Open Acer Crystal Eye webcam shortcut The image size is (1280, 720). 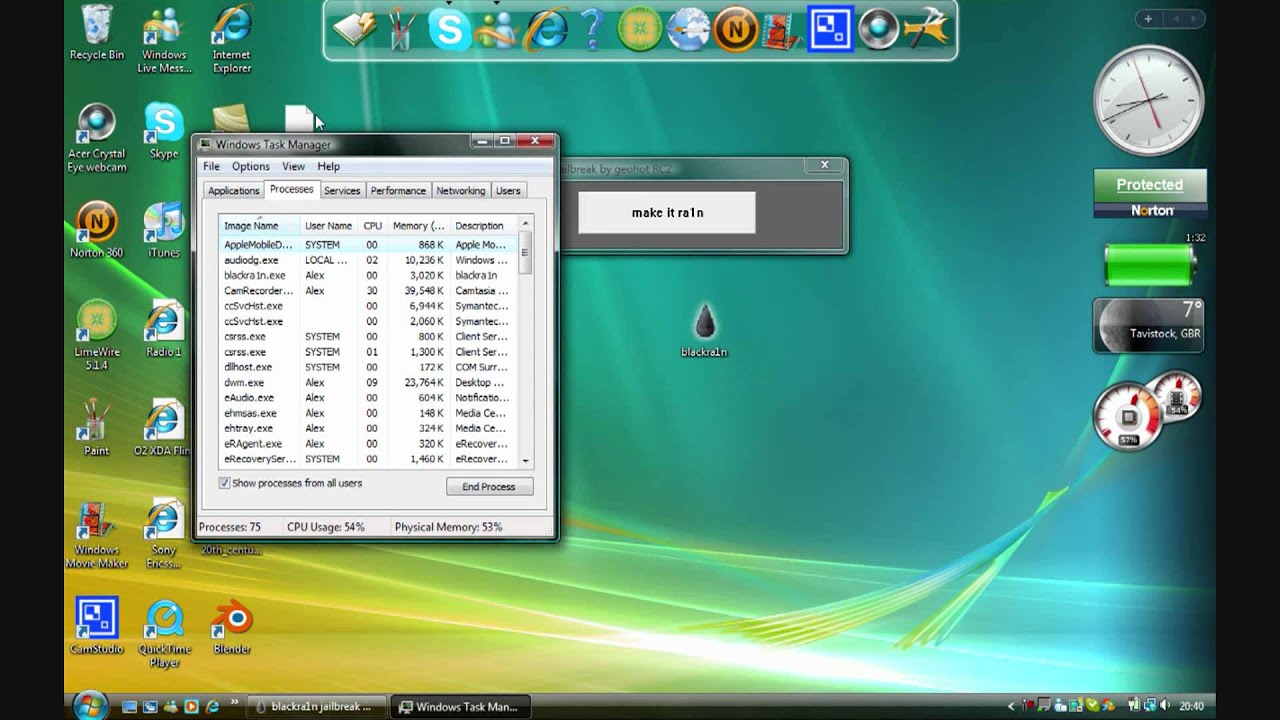tap(97, 138)
